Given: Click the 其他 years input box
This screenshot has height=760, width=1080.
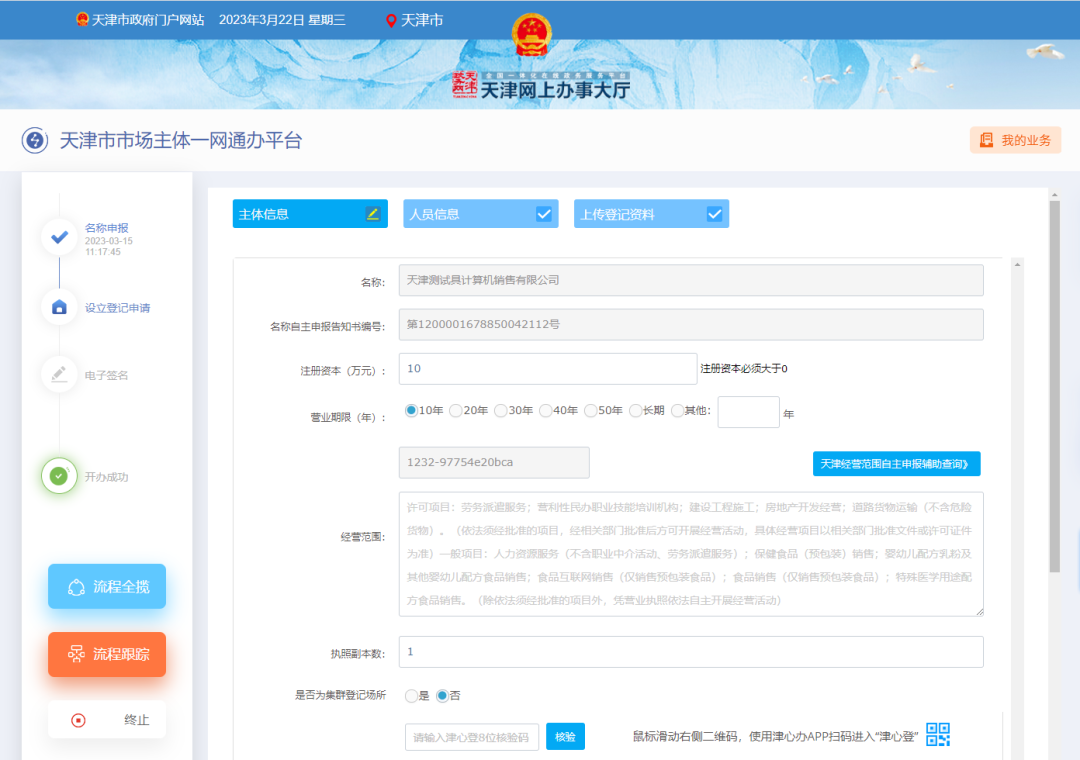Looking at the screenshot, I should [x=748, y=412].
